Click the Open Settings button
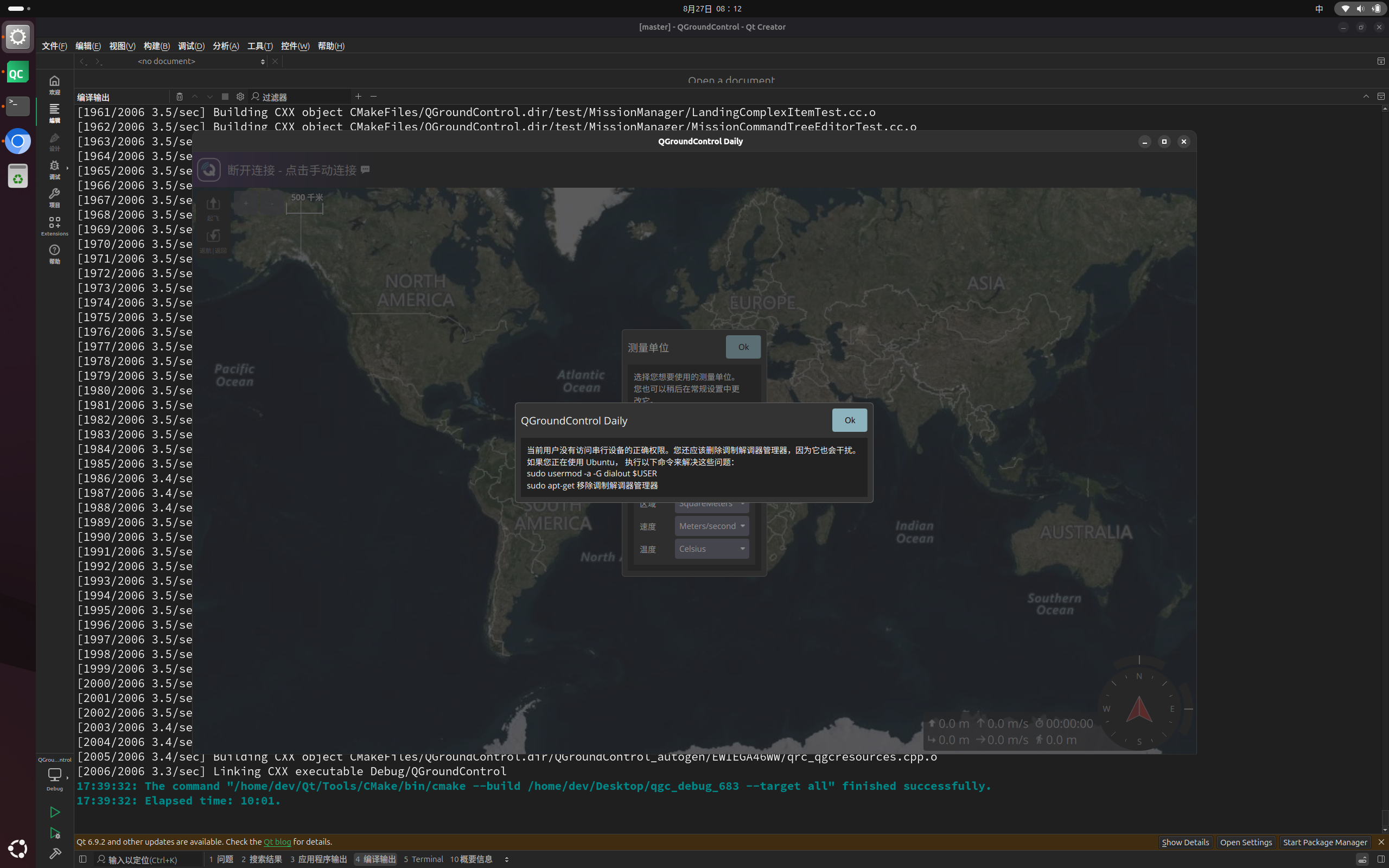The height and width of the screenshot is (868, 1389). tap(1246, 842)
